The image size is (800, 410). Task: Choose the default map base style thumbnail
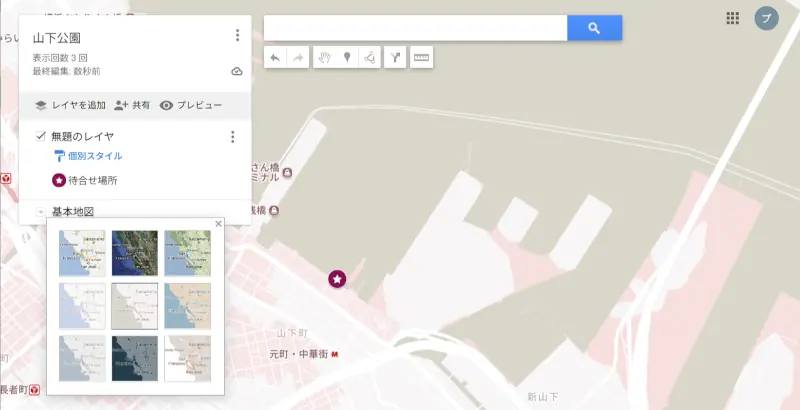point(82,253)
